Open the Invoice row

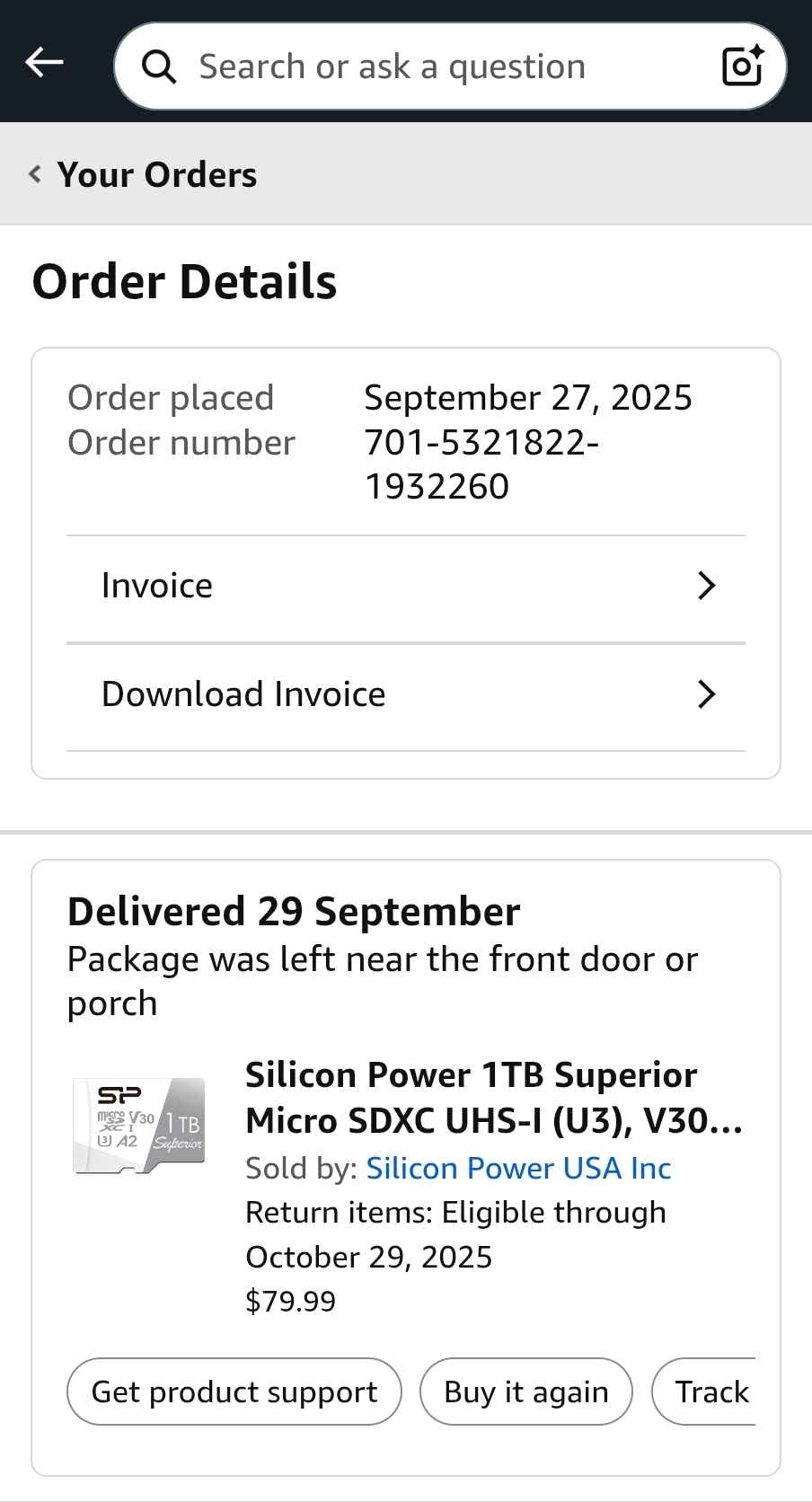[157, 586]
